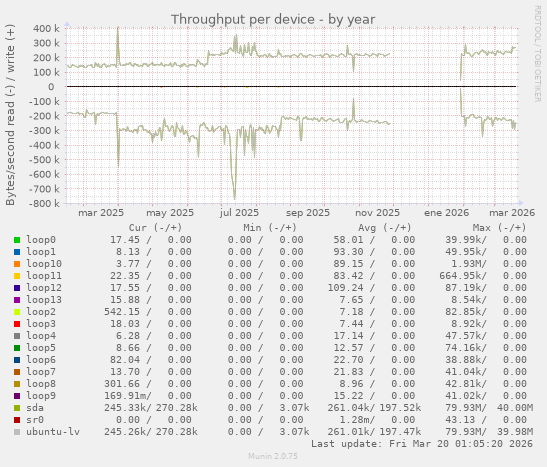Click the may 2025 axis label
The width and height of the screenshot is (547, 467).
[x=170, y=213]
